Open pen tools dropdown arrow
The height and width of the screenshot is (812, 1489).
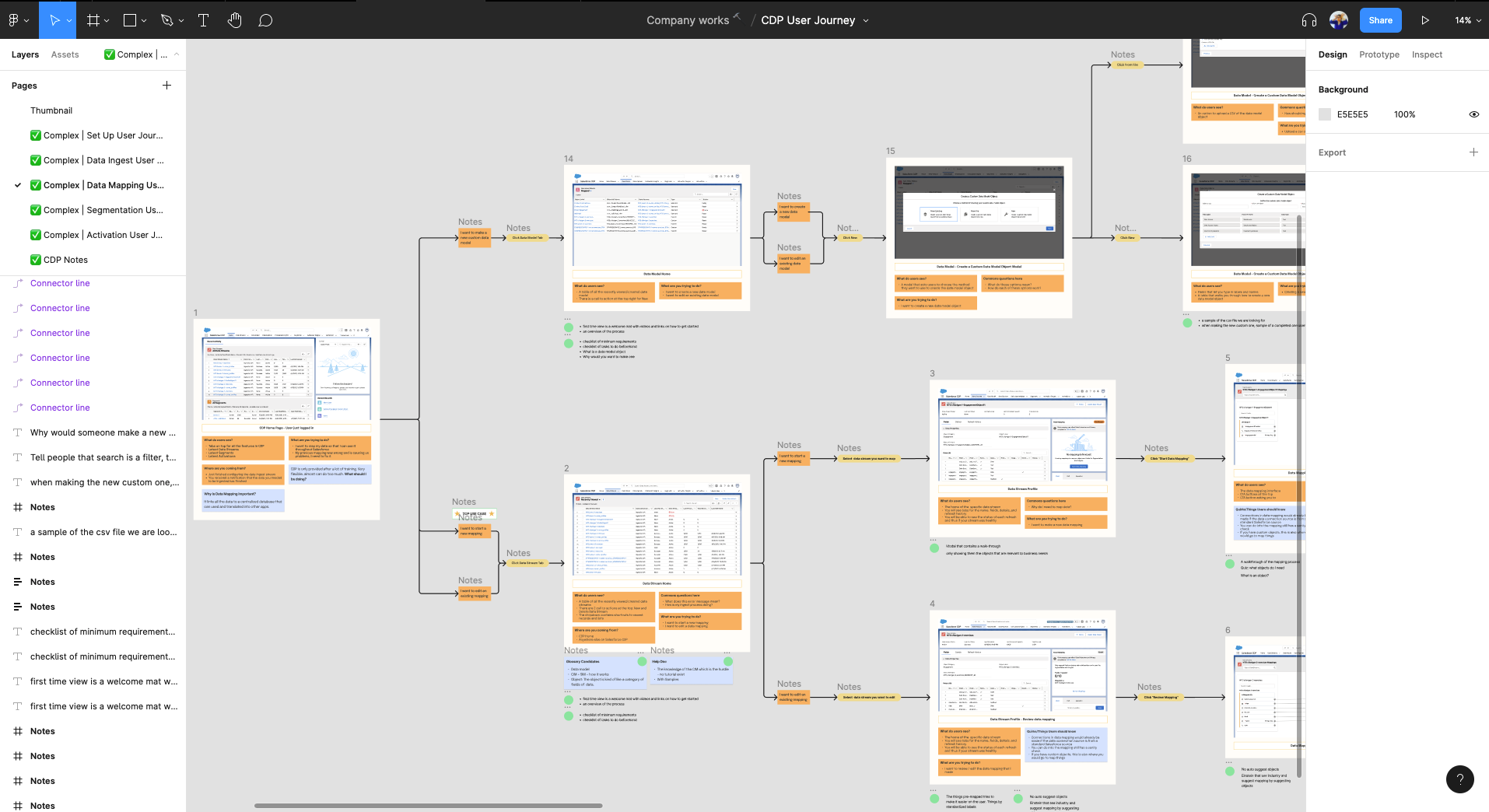pos(181,20)
